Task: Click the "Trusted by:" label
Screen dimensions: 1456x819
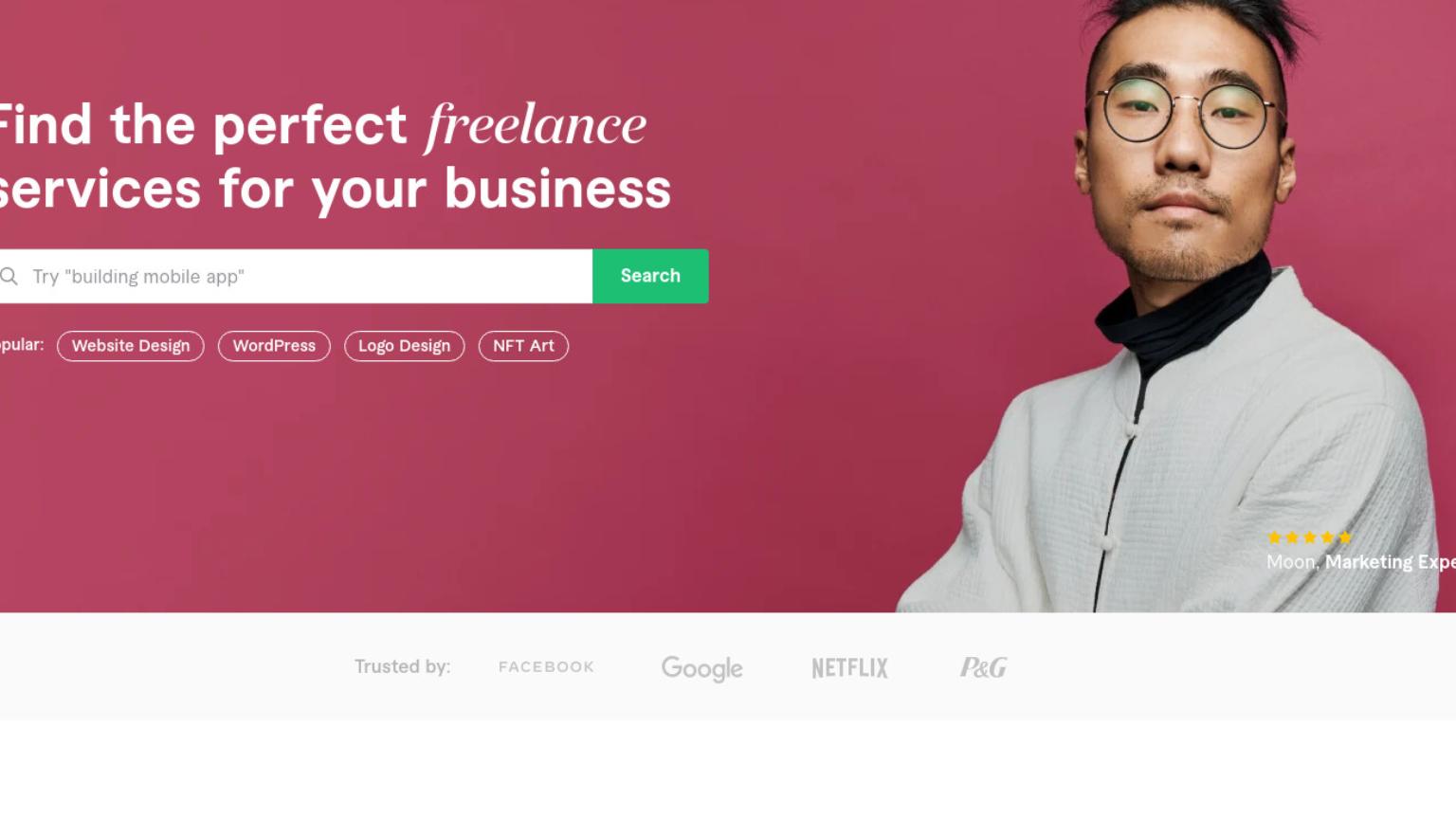Action: point(402,666)
